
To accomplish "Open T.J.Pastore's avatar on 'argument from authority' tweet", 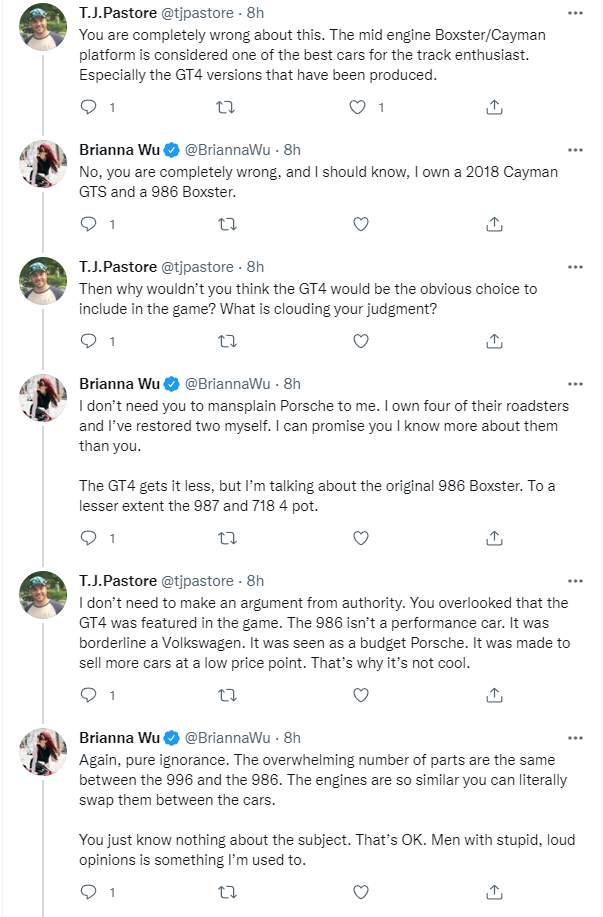I will pyautogui.click(x=43, y=595).
